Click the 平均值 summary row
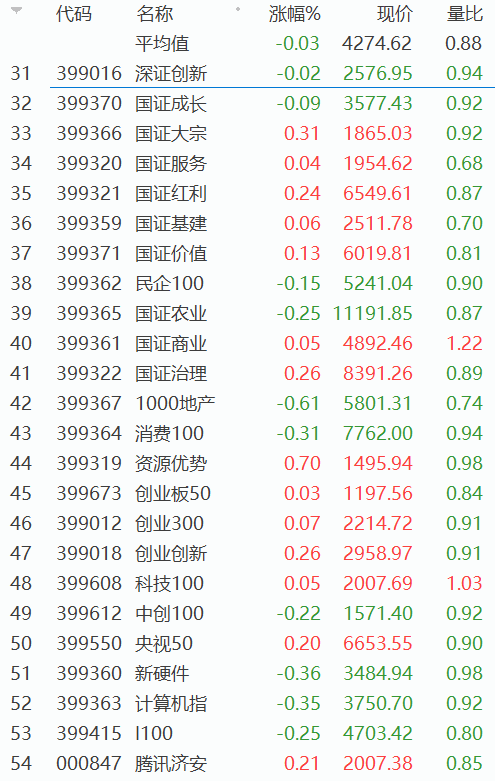495x781 pixels. [x=248, y=44]
